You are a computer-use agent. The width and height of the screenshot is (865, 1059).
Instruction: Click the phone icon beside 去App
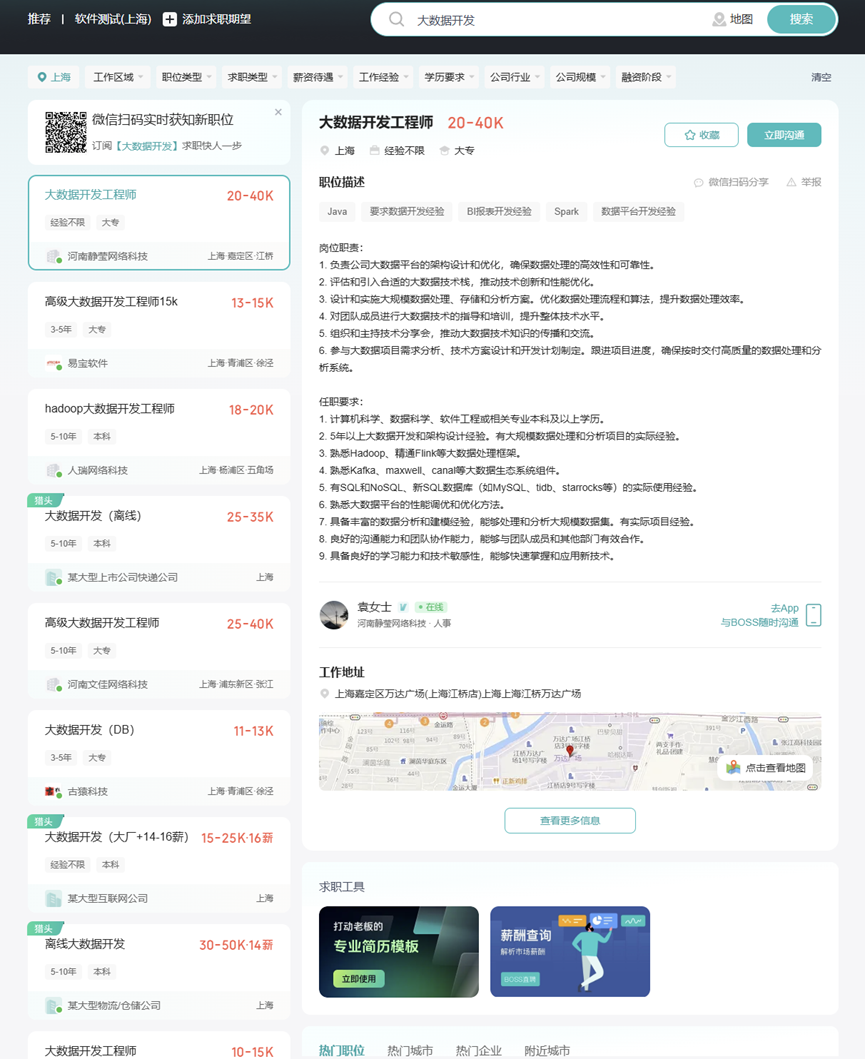(814, 615)
